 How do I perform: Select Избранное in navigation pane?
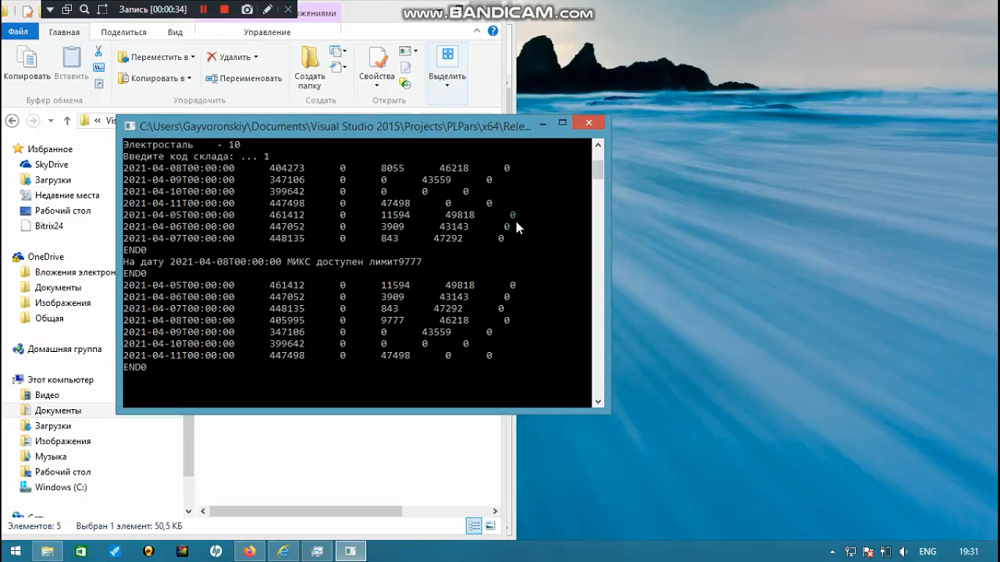click(50, 149)
